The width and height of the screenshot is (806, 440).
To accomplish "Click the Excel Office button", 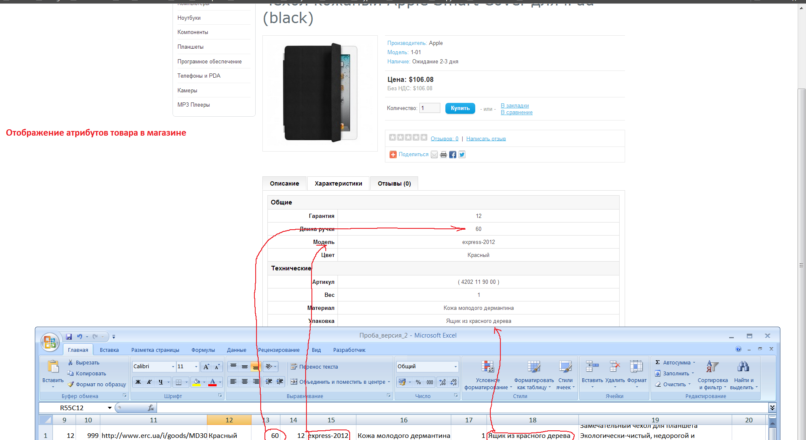I will [x=50, y=342].
